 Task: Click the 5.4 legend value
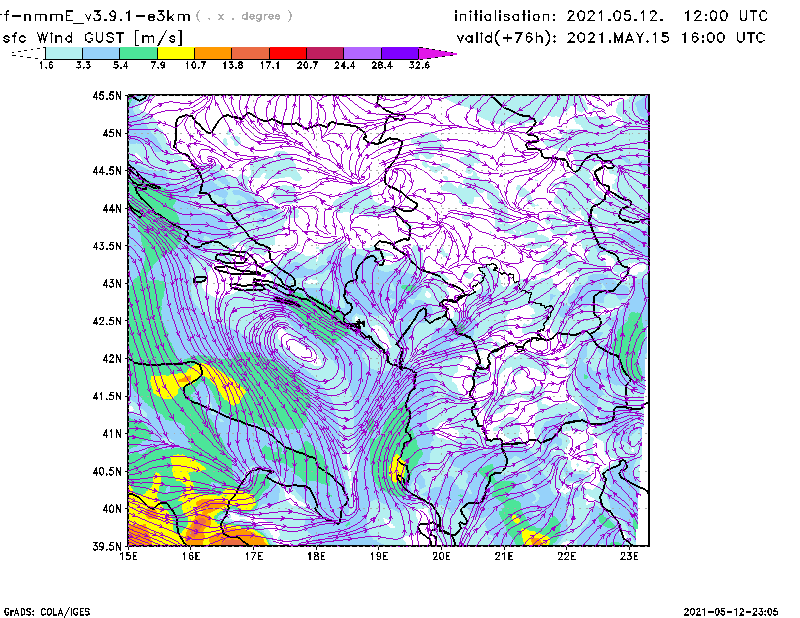(120, 65)
